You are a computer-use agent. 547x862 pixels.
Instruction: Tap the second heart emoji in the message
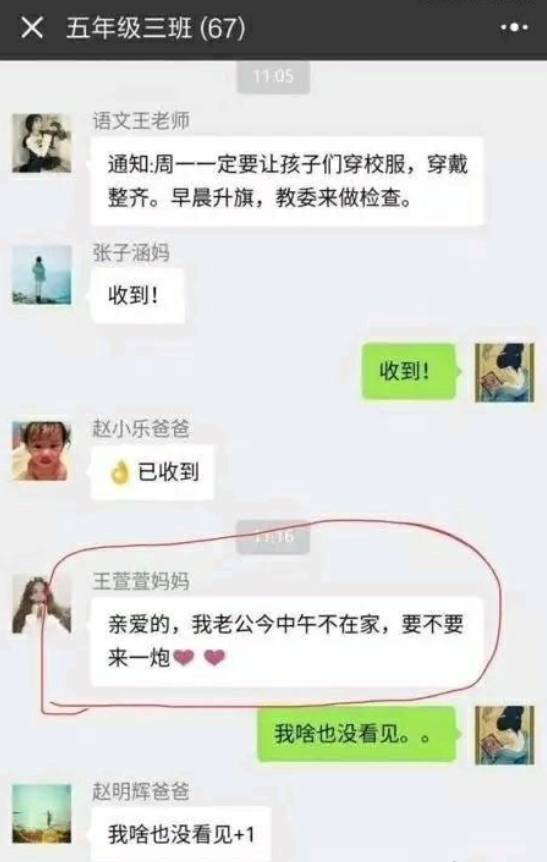(x=214, y=657)
